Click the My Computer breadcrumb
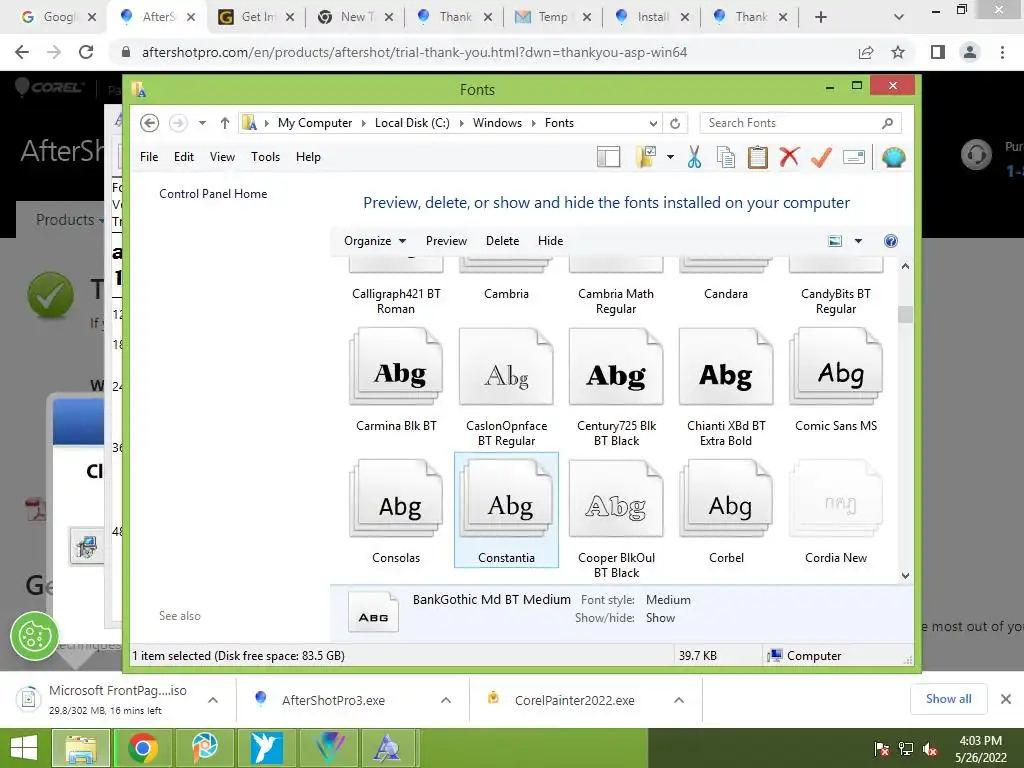Image resolution: width=1024 pixels, height=768 pixels. (x=315, y=123)
